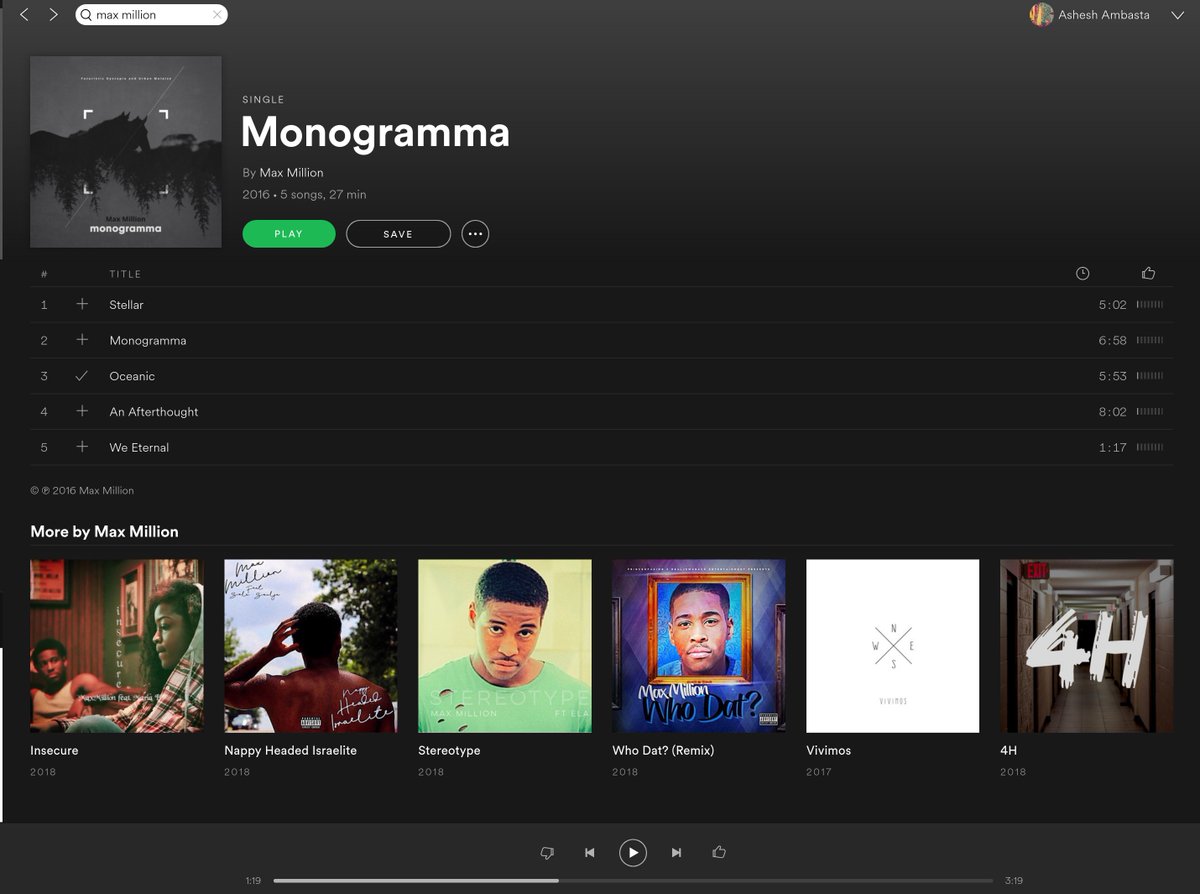The image size is (1200, 894).
Task: Open Ashesh Ambasta profile name link
Action: coord(1104,15)
